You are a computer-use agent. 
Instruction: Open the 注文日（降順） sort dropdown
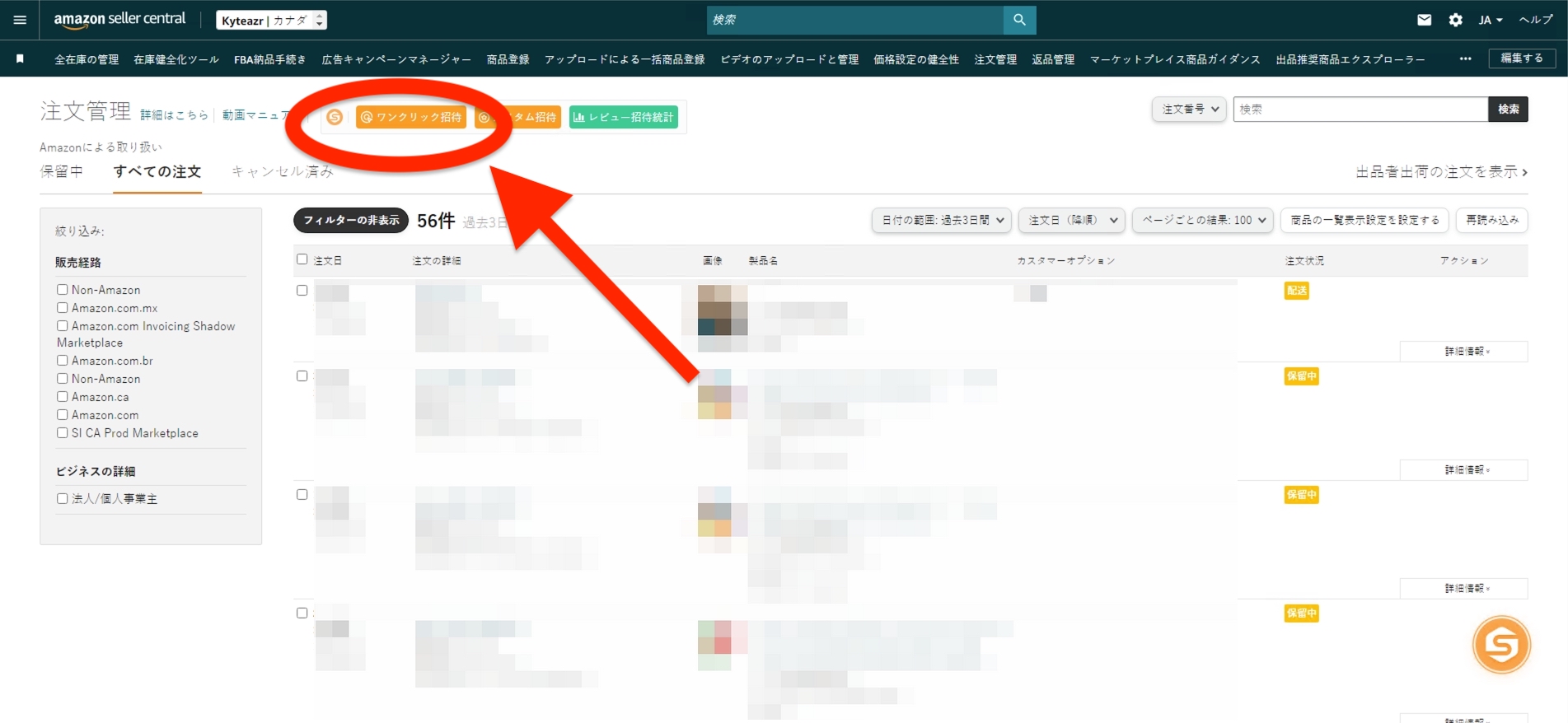(1072, 220)
